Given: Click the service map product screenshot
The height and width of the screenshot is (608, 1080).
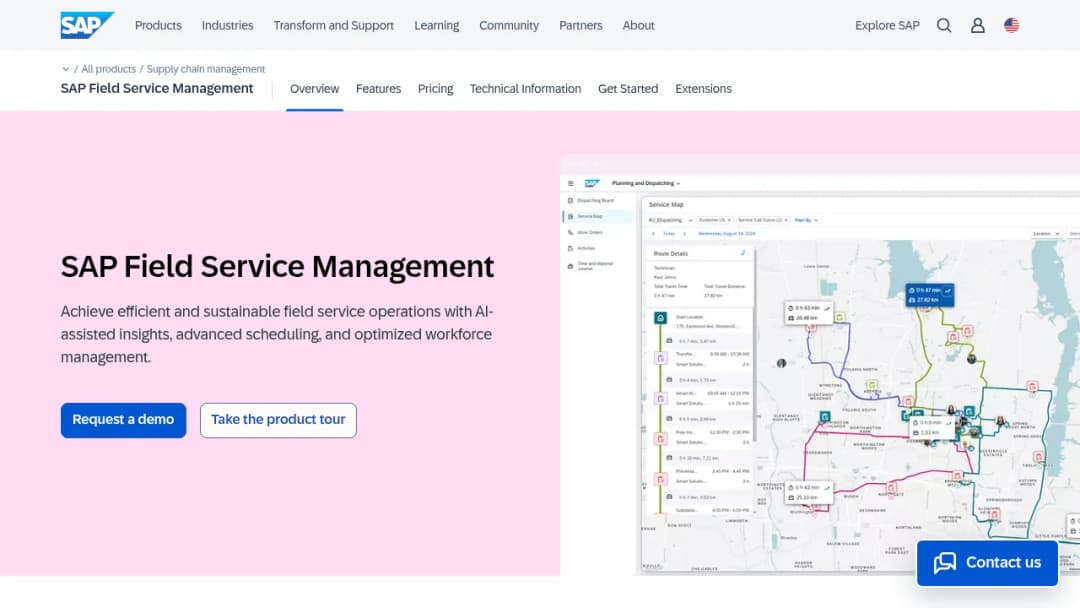Looking at the screenshot, I should pyautogui.click(x=820, y=365).
